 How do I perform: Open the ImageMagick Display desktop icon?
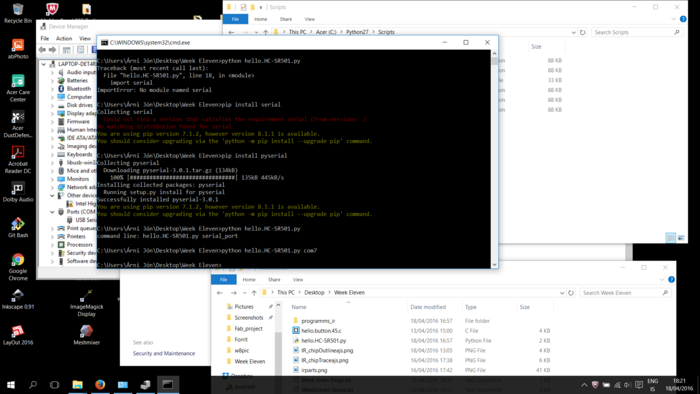coord(87,303)
